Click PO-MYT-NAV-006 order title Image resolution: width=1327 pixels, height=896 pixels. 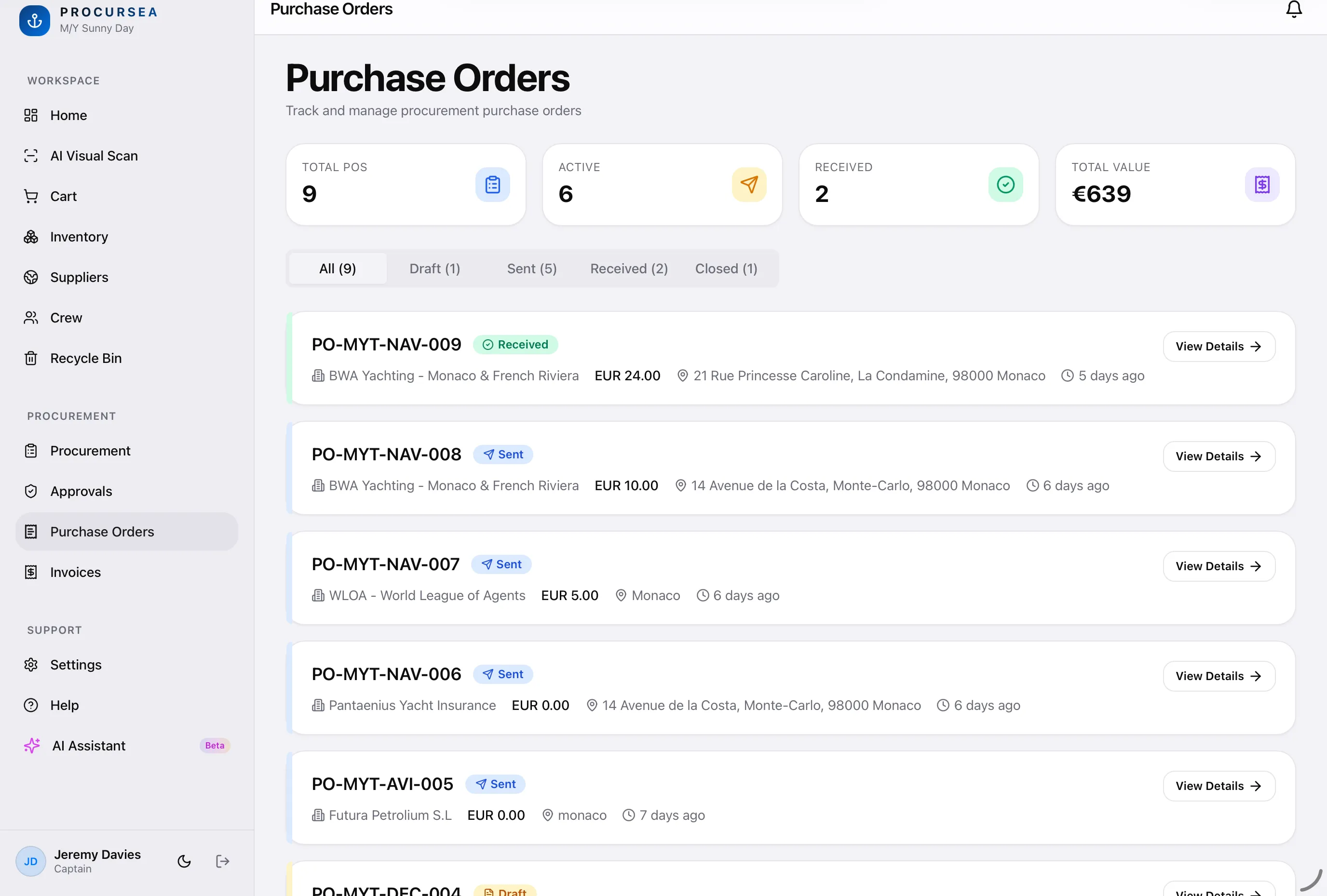pyautogui.click(x=386, y=675)
